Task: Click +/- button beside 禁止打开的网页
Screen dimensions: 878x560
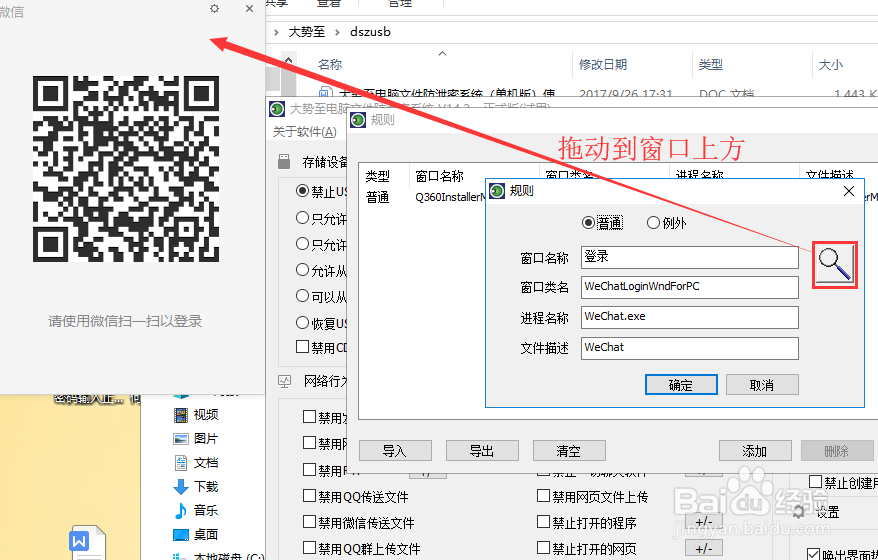Action: [x=704, y=548]
